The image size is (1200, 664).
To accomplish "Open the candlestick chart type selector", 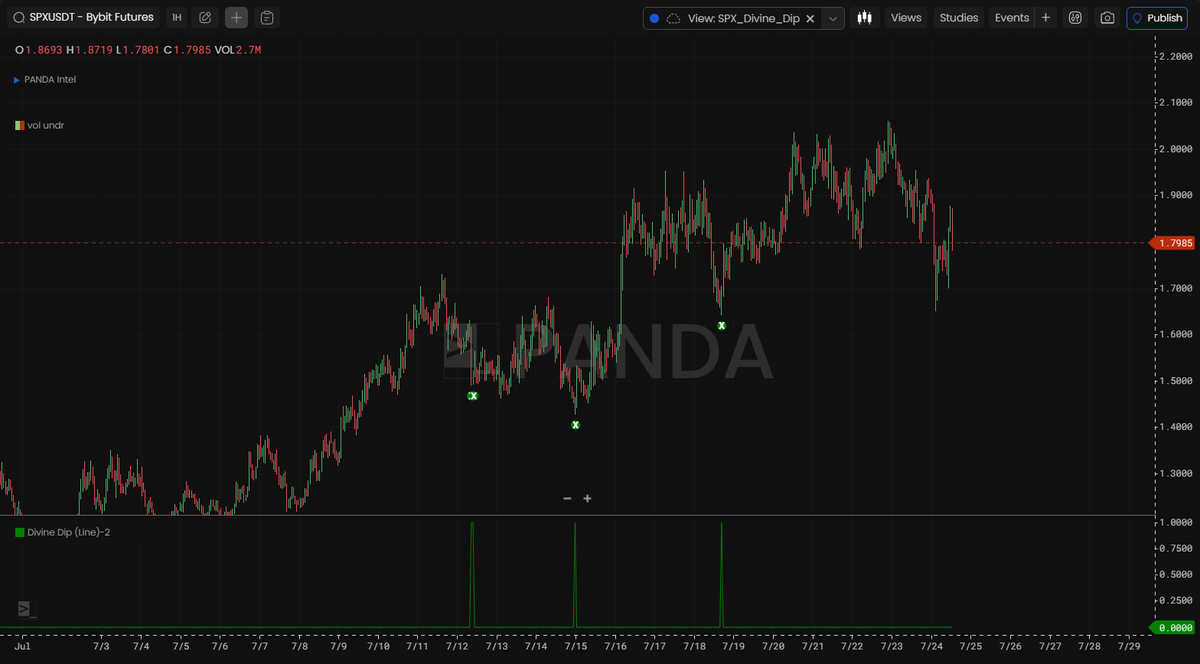I will pos(864,18).
